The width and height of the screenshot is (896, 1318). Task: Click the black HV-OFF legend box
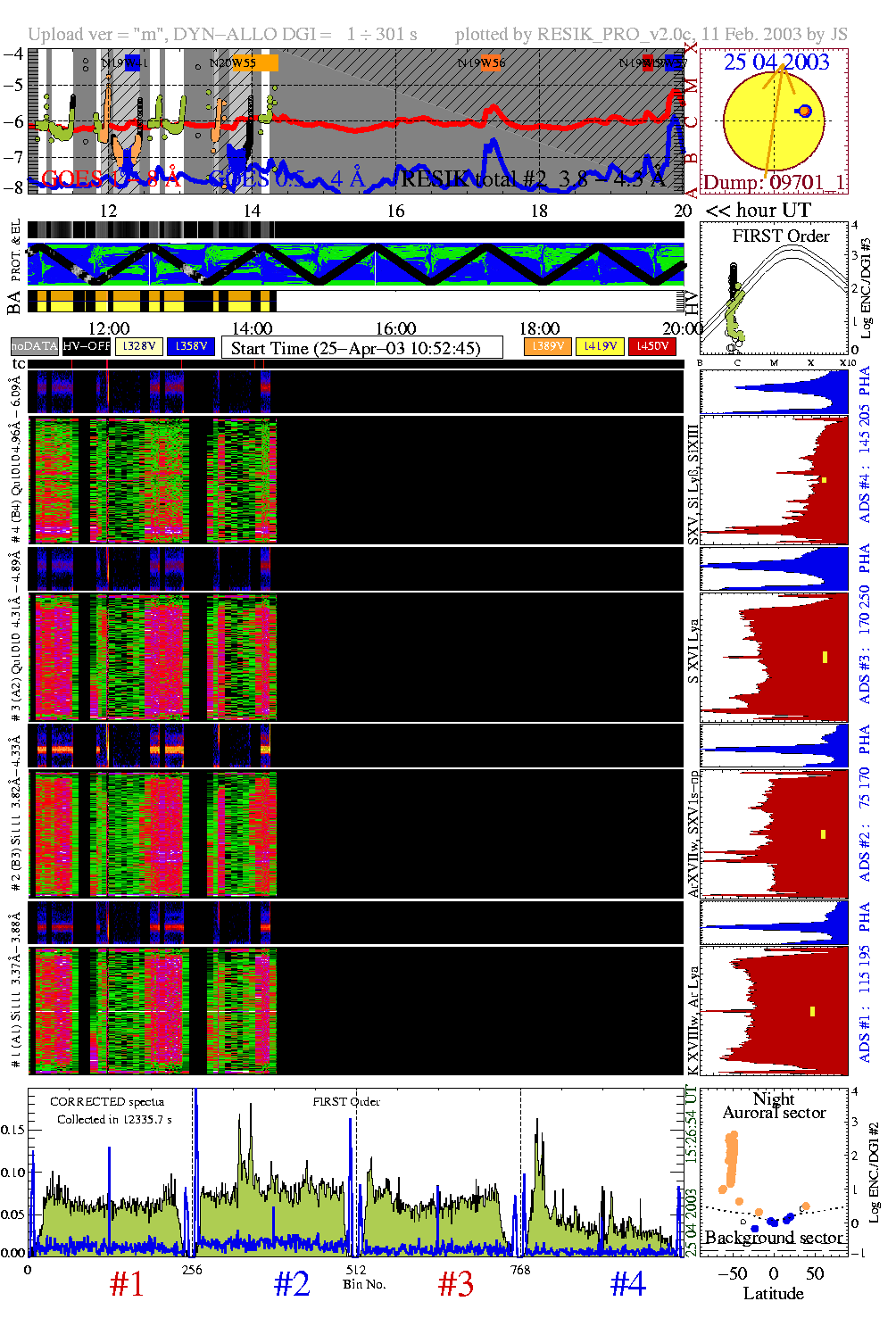[87, 346]
